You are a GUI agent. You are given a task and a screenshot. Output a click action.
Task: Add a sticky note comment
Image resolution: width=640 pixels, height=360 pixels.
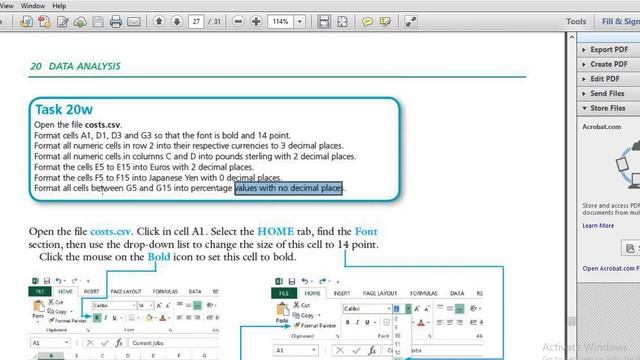[367, 22]
